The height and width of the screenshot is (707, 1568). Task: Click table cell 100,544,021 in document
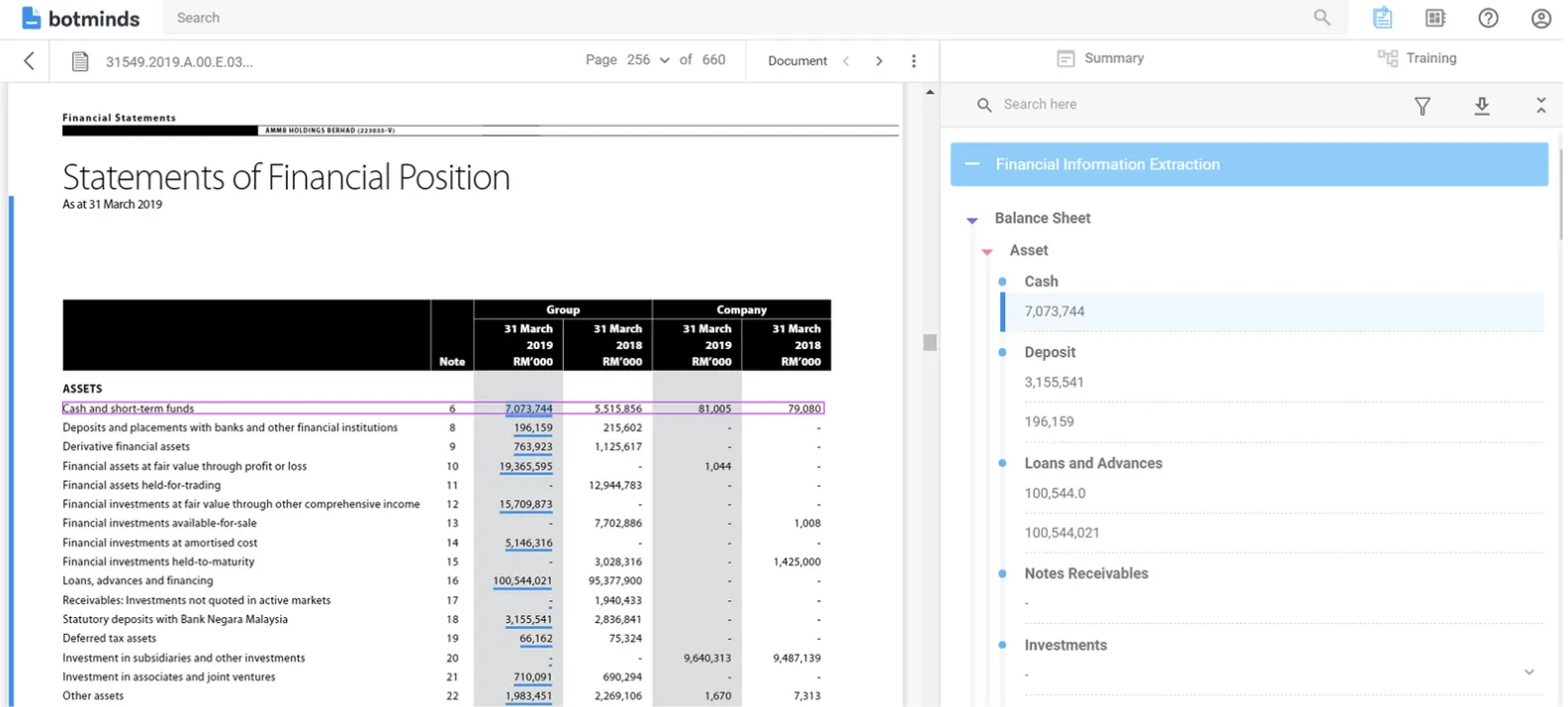pos(522,581)
